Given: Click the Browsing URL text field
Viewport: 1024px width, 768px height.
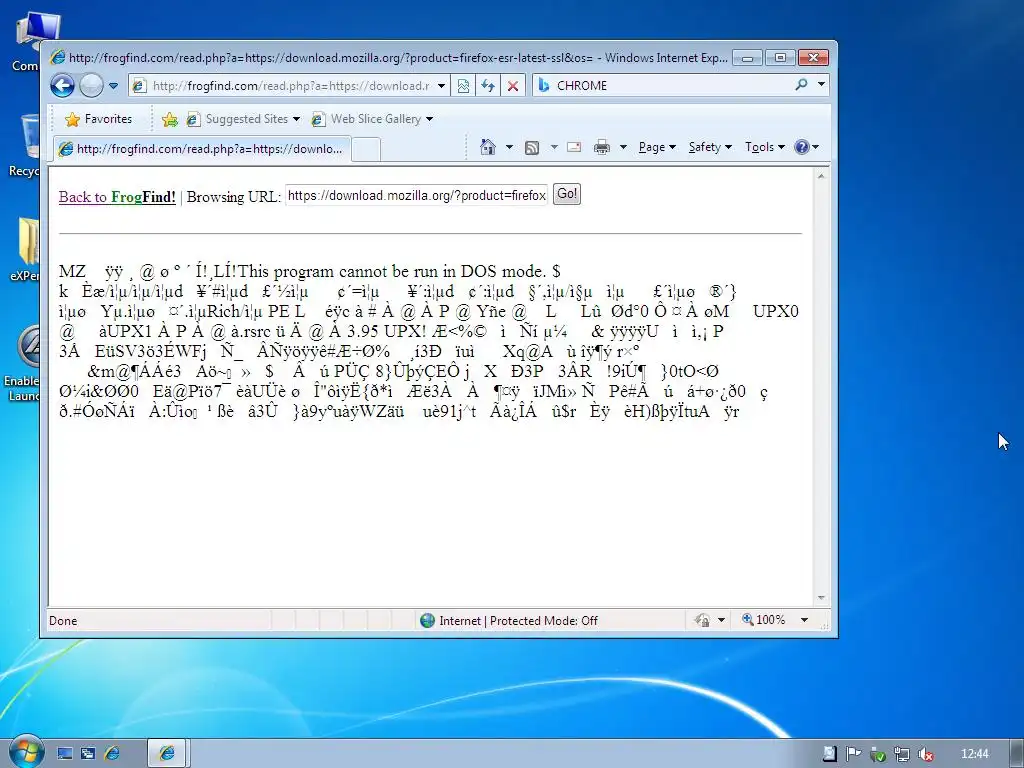Looking at the screenshot, I should tap(417, 195).
